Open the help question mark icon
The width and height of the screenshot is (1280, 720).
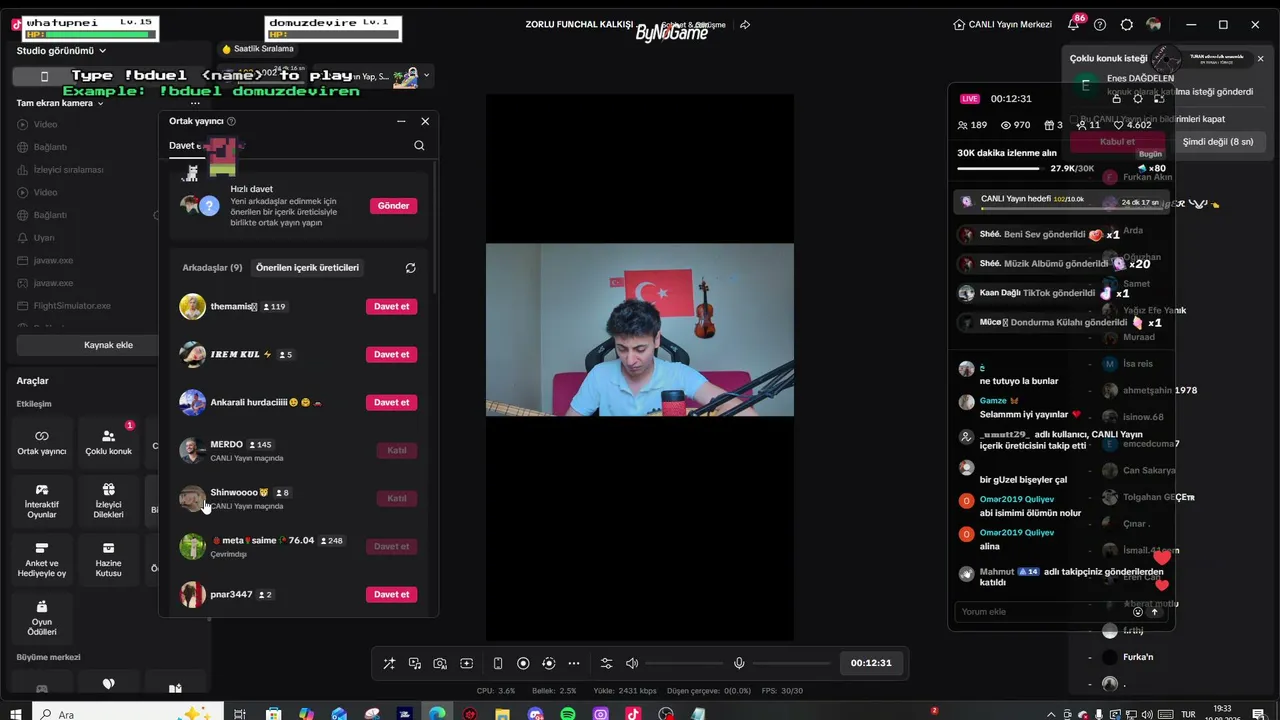tap(1100, 24)
